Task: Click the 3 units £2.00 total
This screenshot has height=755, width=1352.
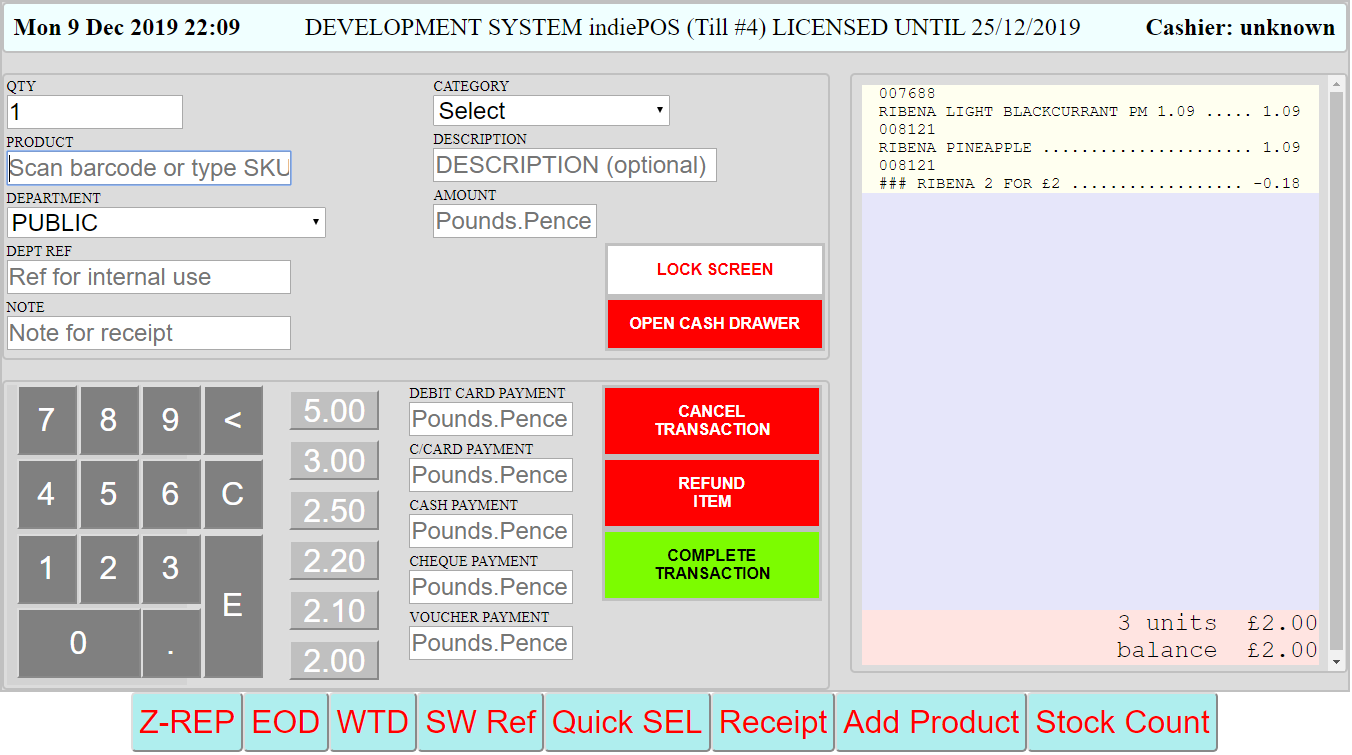Action: coord(1218,623)
